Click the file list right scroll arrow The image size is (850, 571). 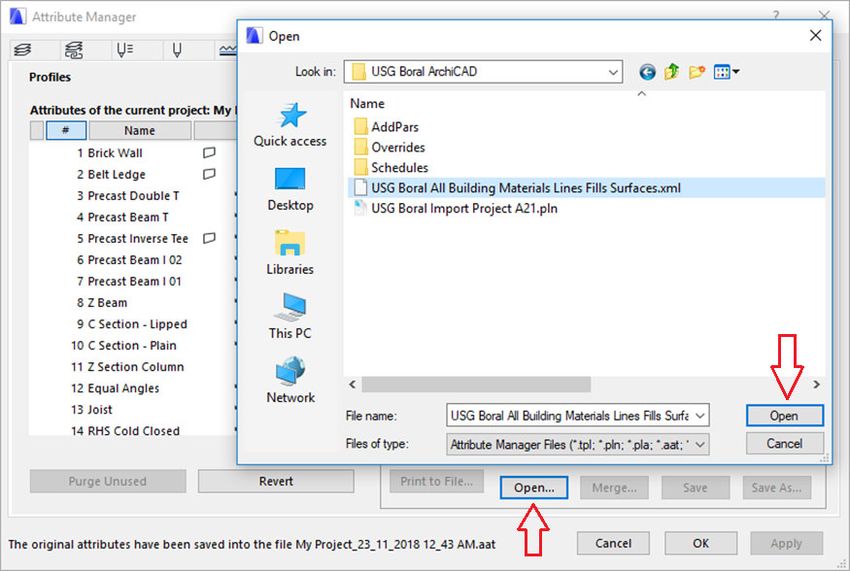[816, 384]
